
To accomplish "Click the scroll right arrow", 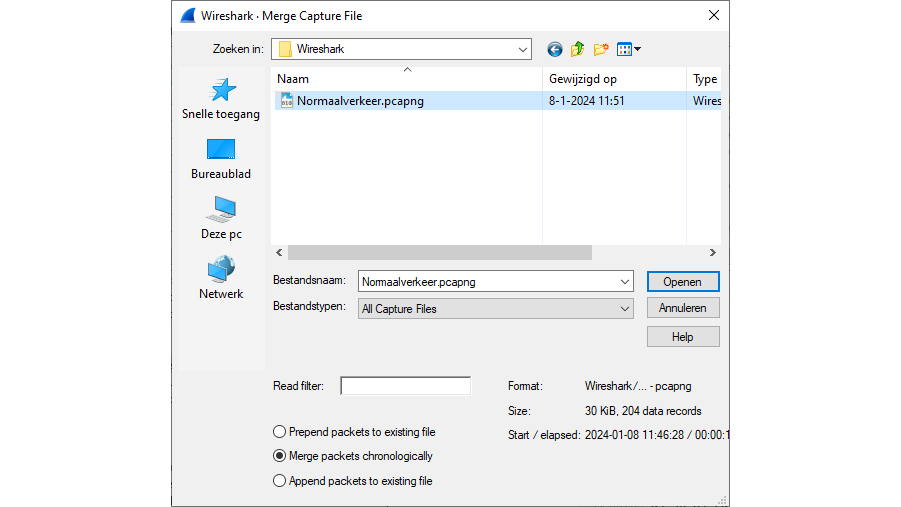I will (713, 252).
